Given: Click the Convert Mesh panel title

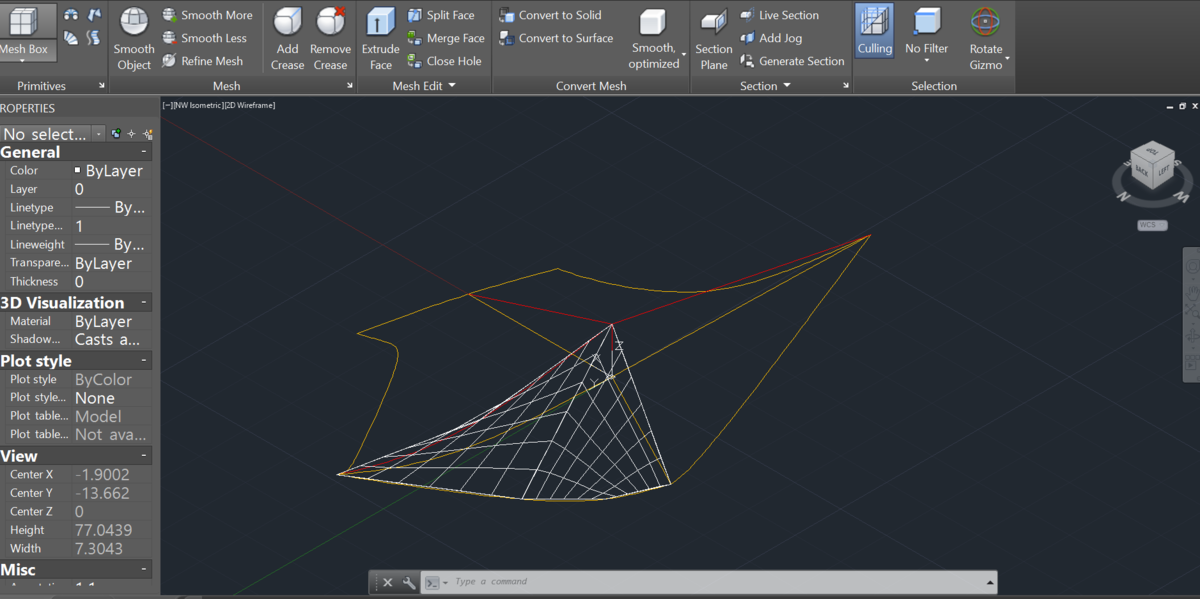Looking at the screenshot, I should 591,86.
